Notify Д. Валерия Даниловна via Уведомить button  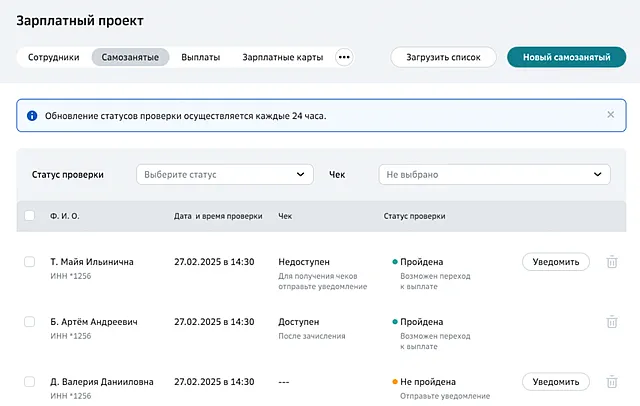tap(556, 382)
